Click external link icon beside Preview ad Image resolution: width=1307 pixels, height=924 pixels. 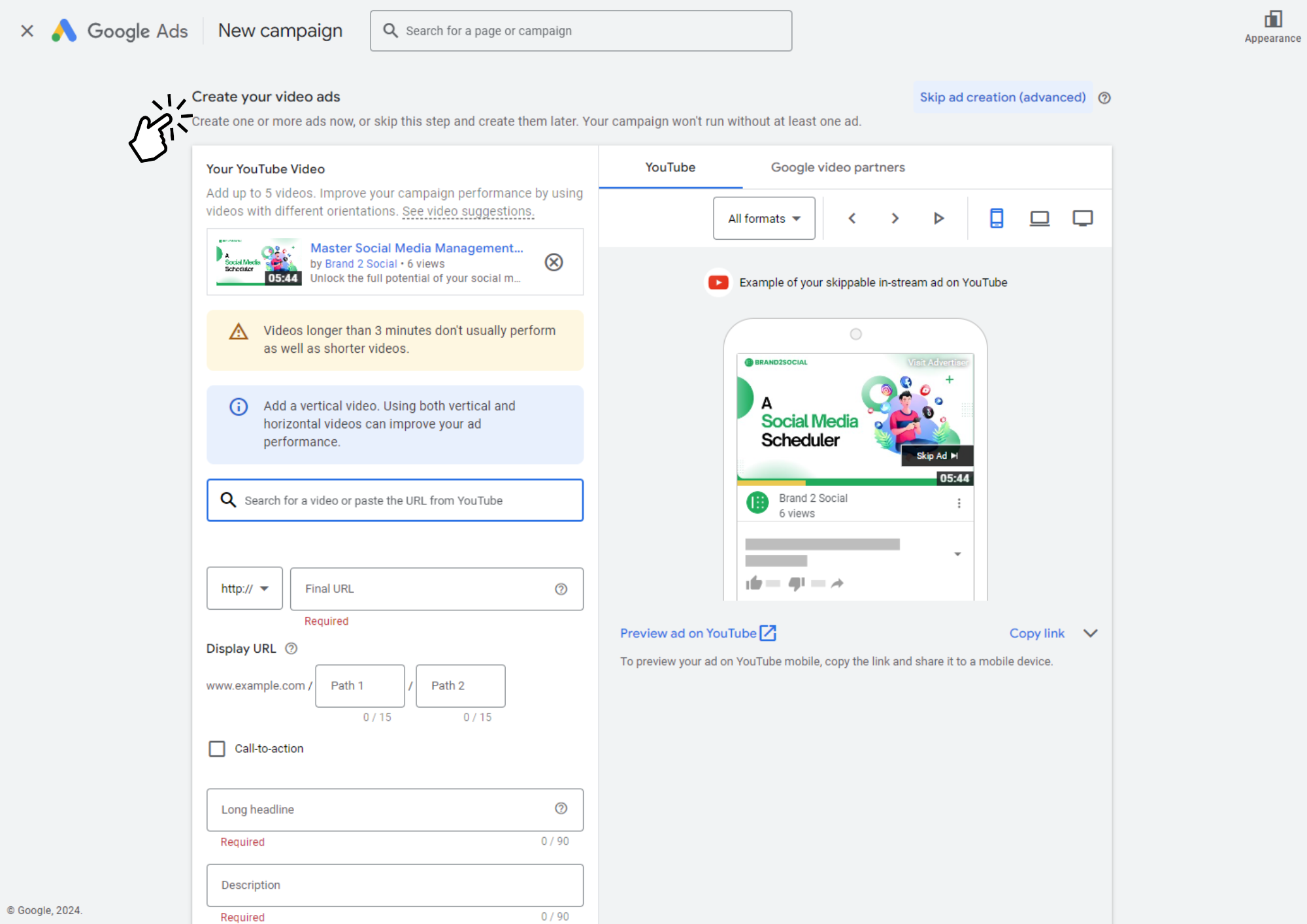click(768, 633)
